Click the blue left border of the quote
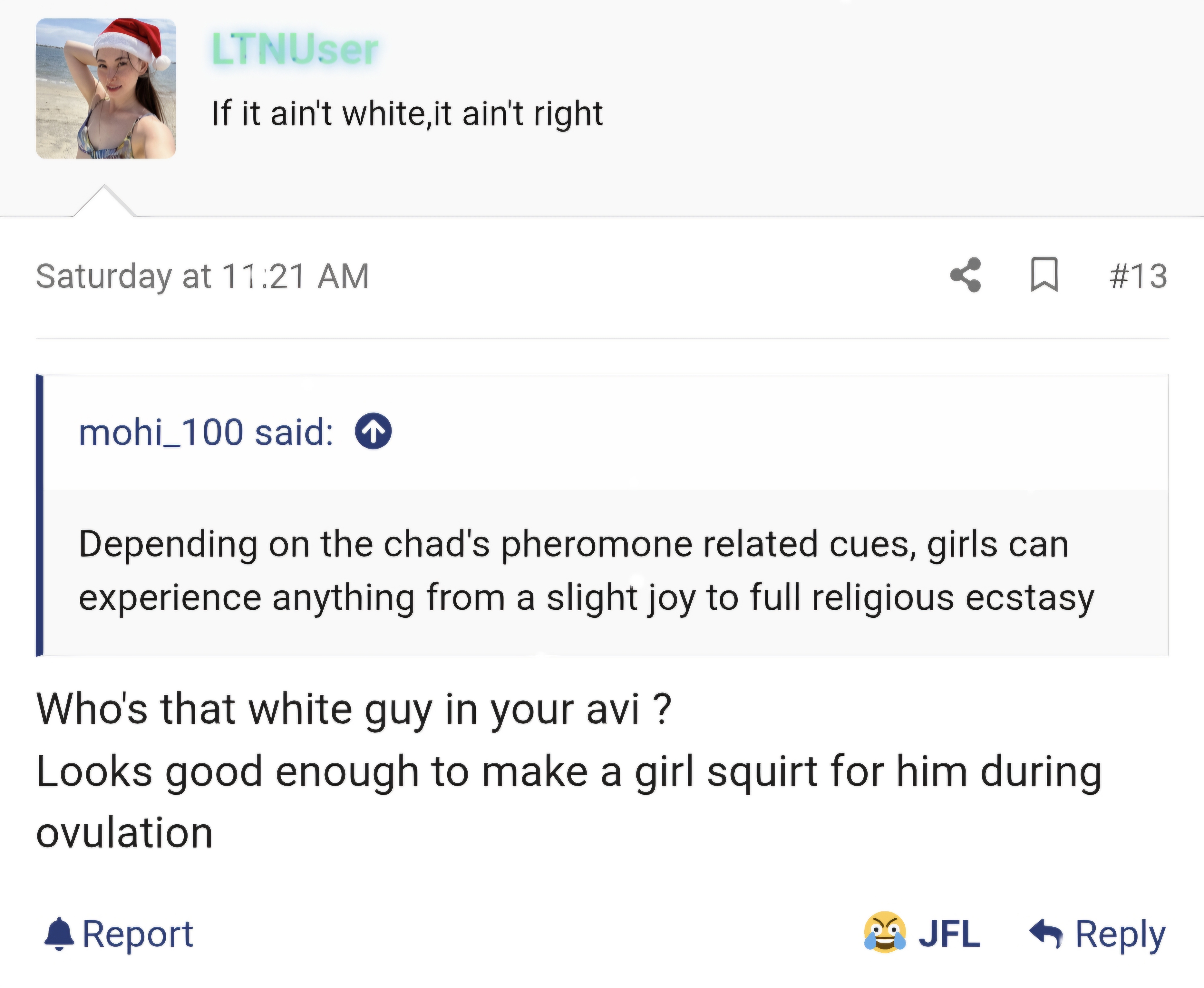This screenshot has width=1204, height=988. [x=39, y=515]
